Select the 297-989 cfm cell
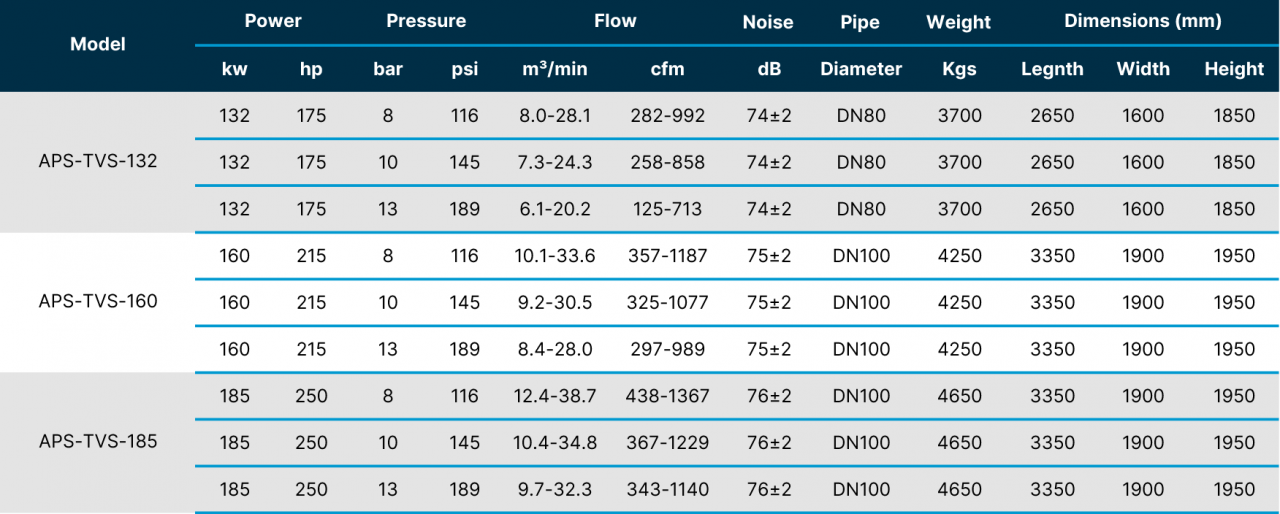The height and width of the screenshot is (514, 1280). tap(667, 349)
